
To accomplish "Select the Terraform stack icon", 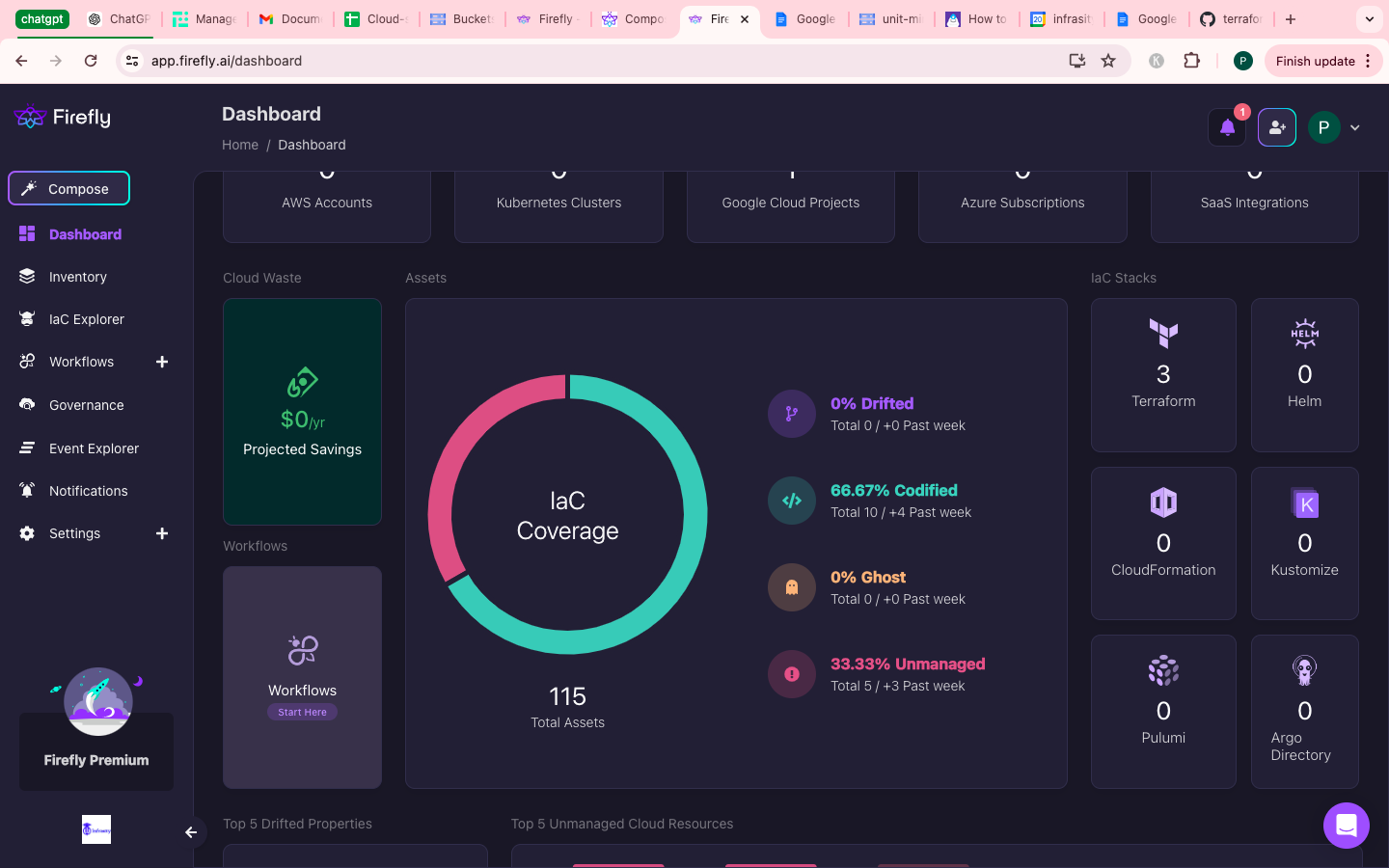I will point(1163,335).
